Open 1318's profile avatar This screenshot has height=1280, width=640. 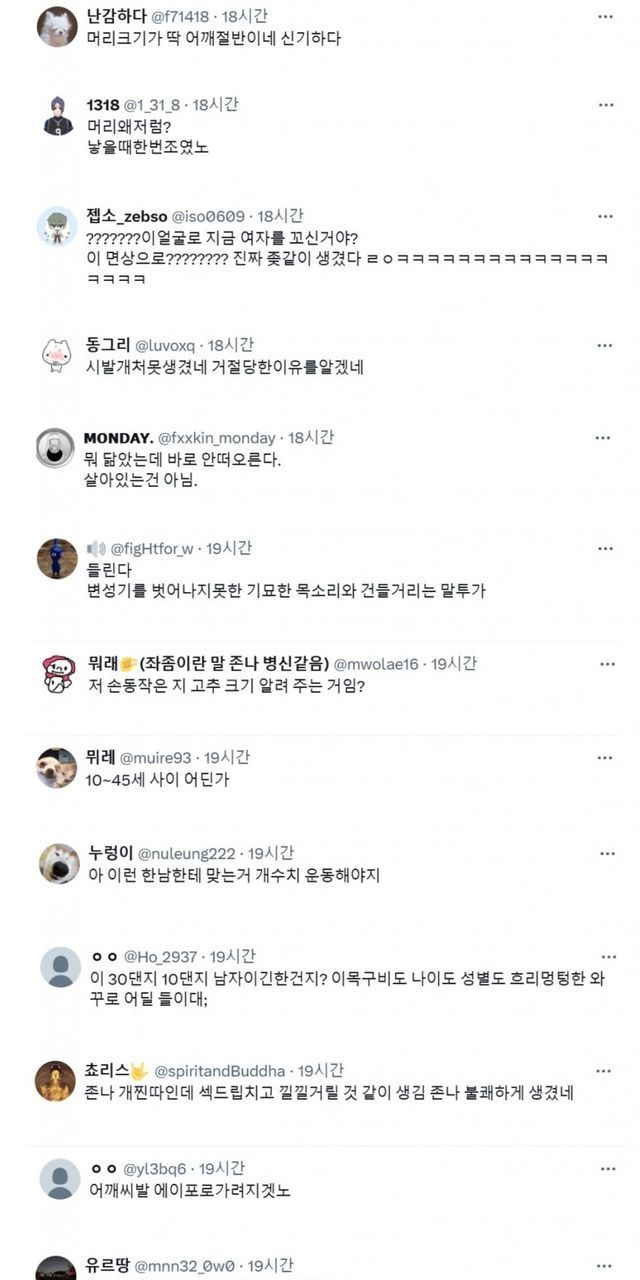tap(58, 115)
